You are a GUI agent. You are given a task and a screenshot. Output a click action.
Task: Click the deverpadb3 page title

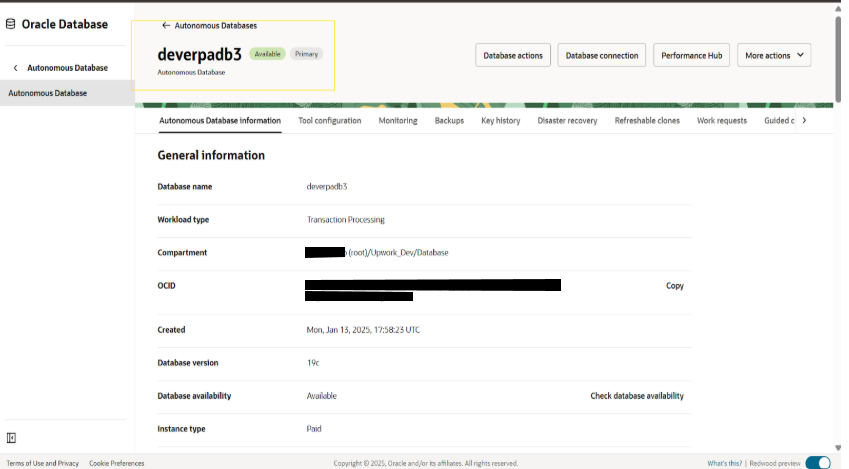click(199, 54)
